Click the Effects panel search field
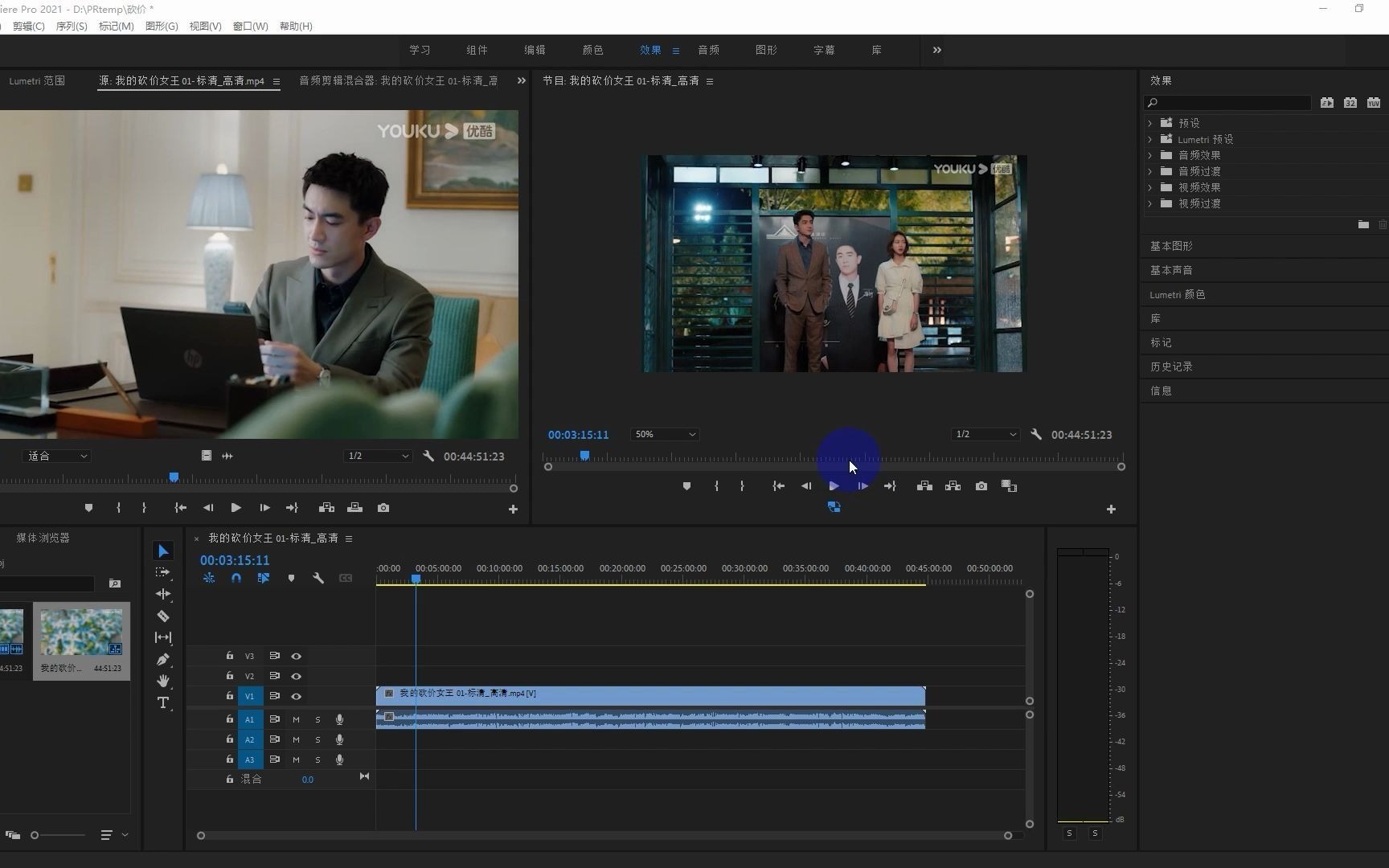The image size is (1389, 868). 1228,103
